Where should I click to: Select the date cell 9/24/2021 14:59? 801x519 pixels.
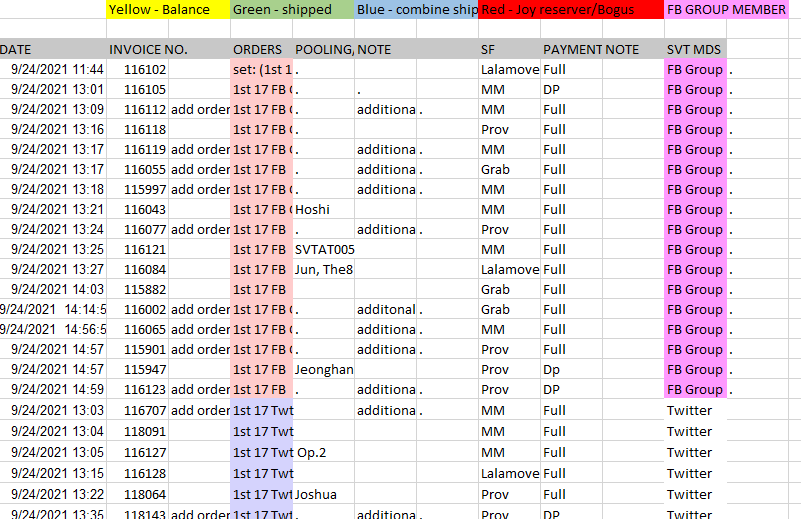click(x=53, y=389)
